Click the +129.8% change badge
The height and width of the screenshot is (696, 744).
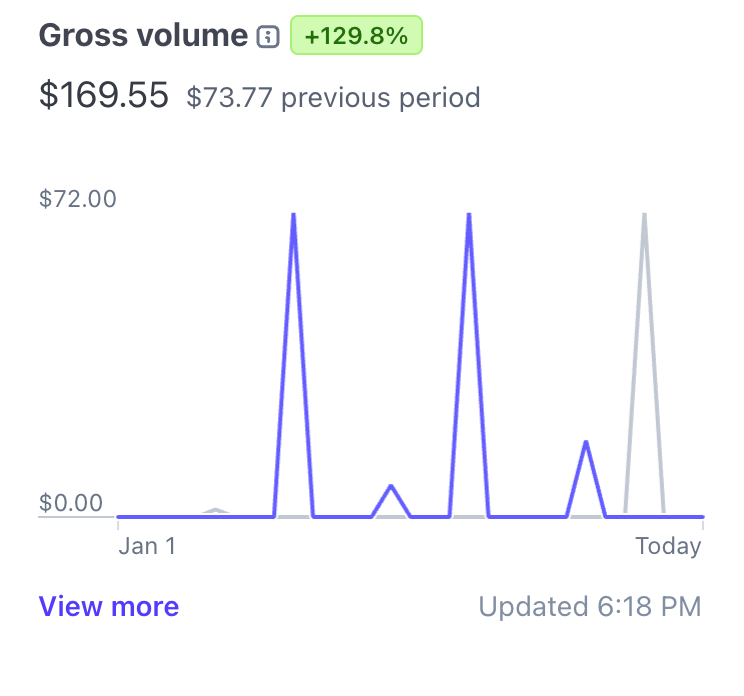pos(356,35)
